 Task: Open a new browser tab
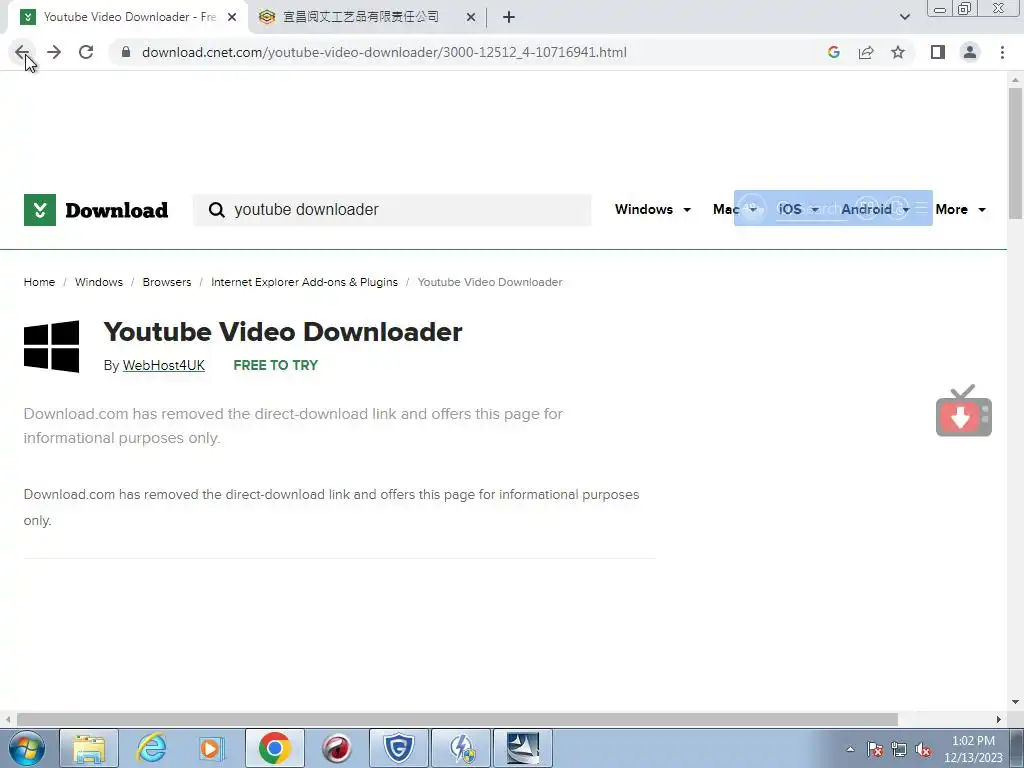point(509,17)
